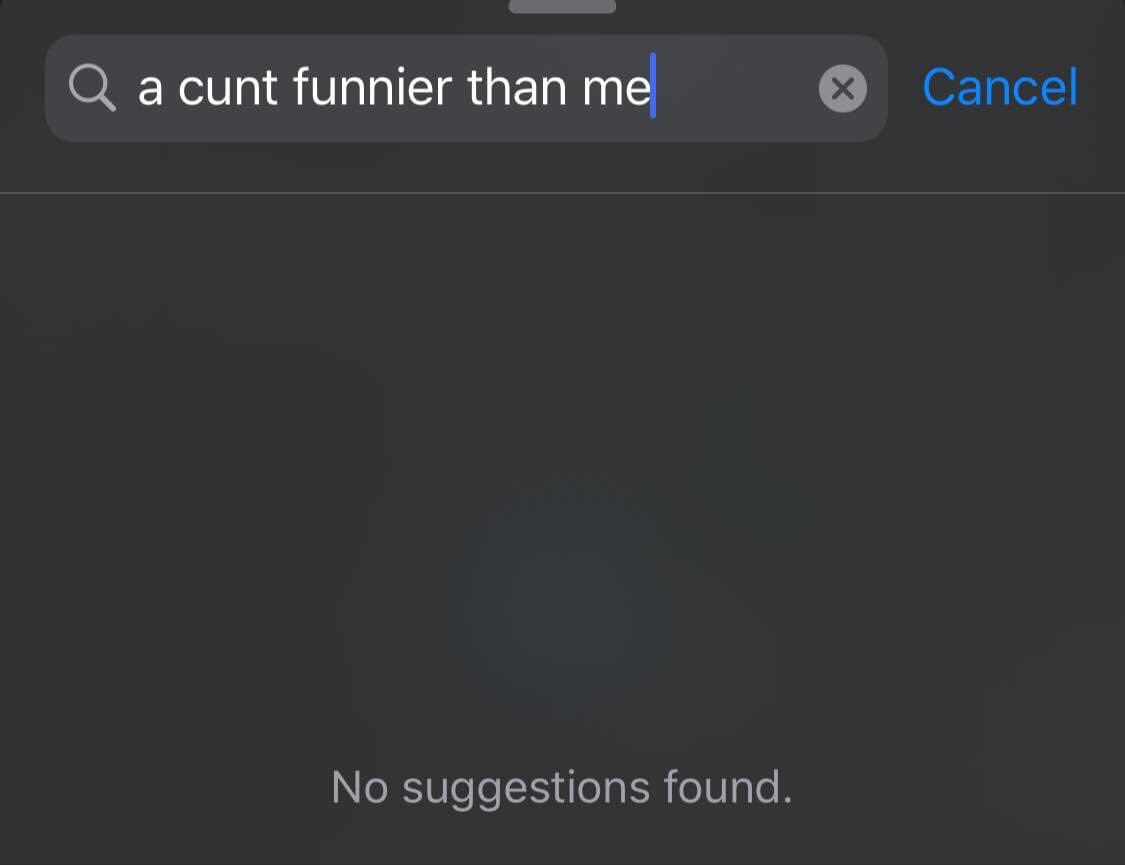Screen dimensions: 1125x866
Task: Place cursor on the word "than" in search
Action: click(x=517, y=88)
